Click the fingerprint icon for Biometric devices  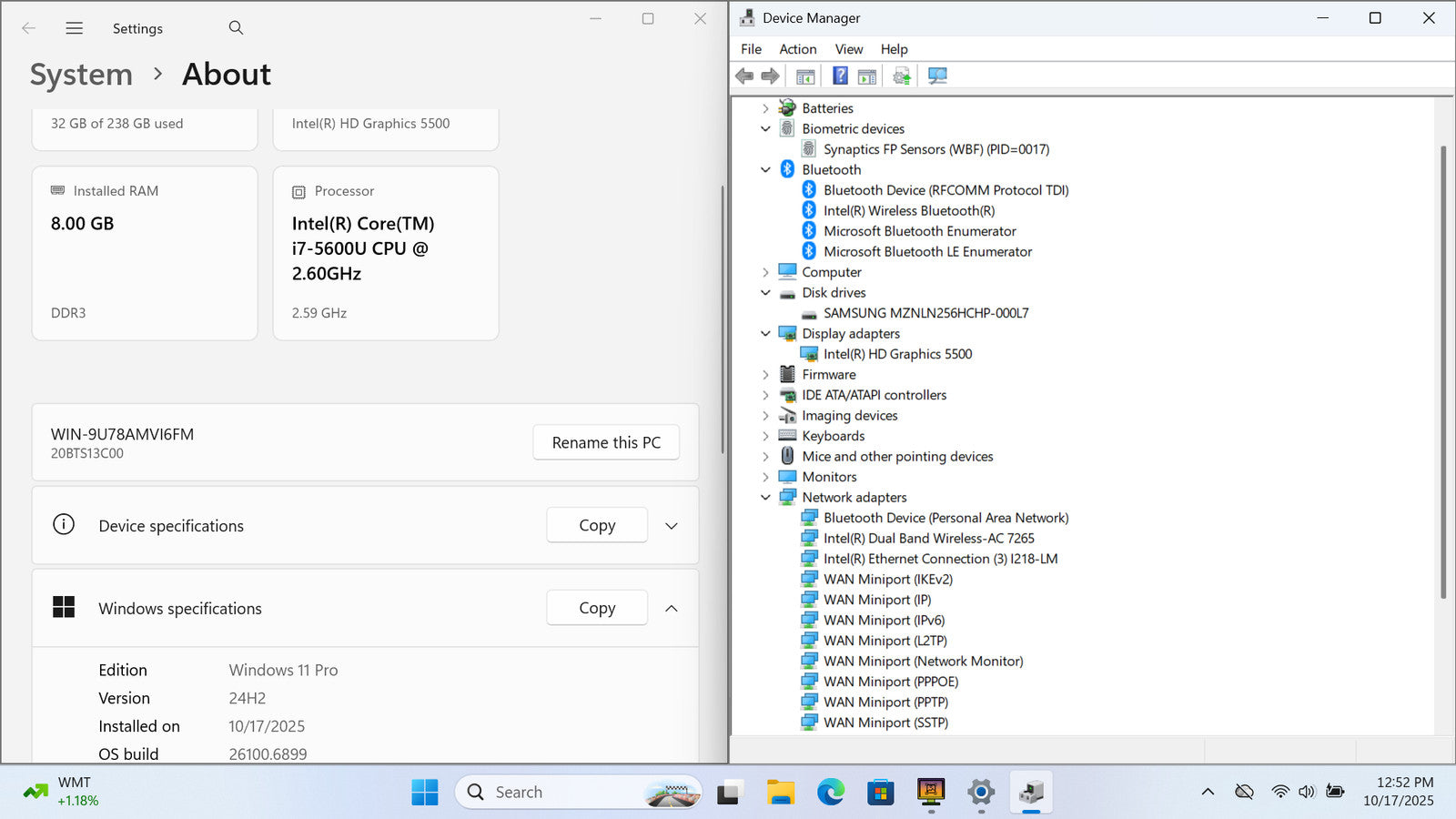[x=787, y=128]
